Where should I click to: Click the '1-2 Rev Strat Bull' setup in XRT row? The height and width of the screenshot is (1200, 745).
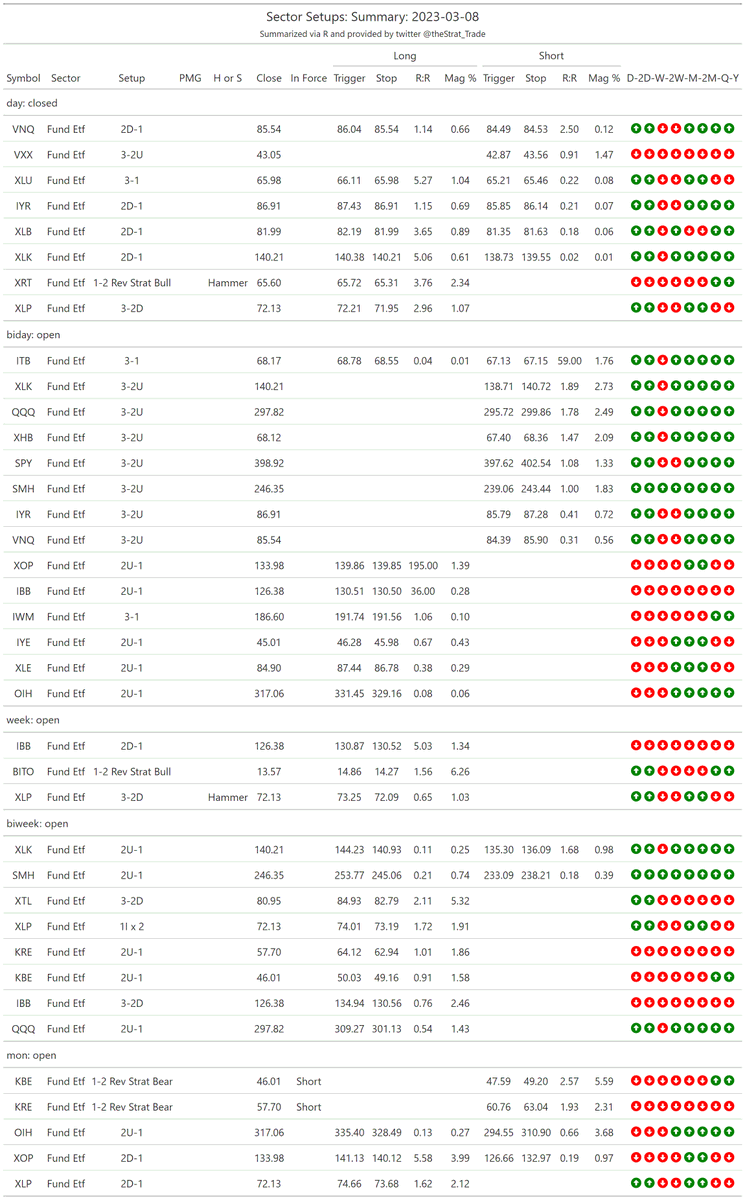click(132, 283)
